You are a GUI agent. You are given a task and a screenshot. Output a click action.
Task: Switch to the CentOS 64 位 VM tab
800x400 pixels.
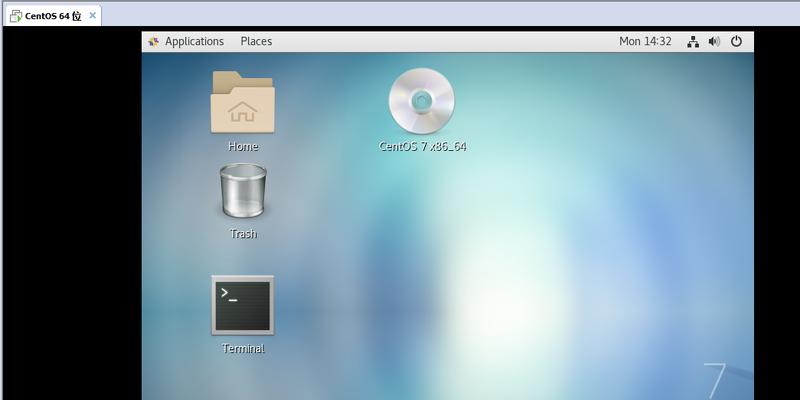point(53,16)
